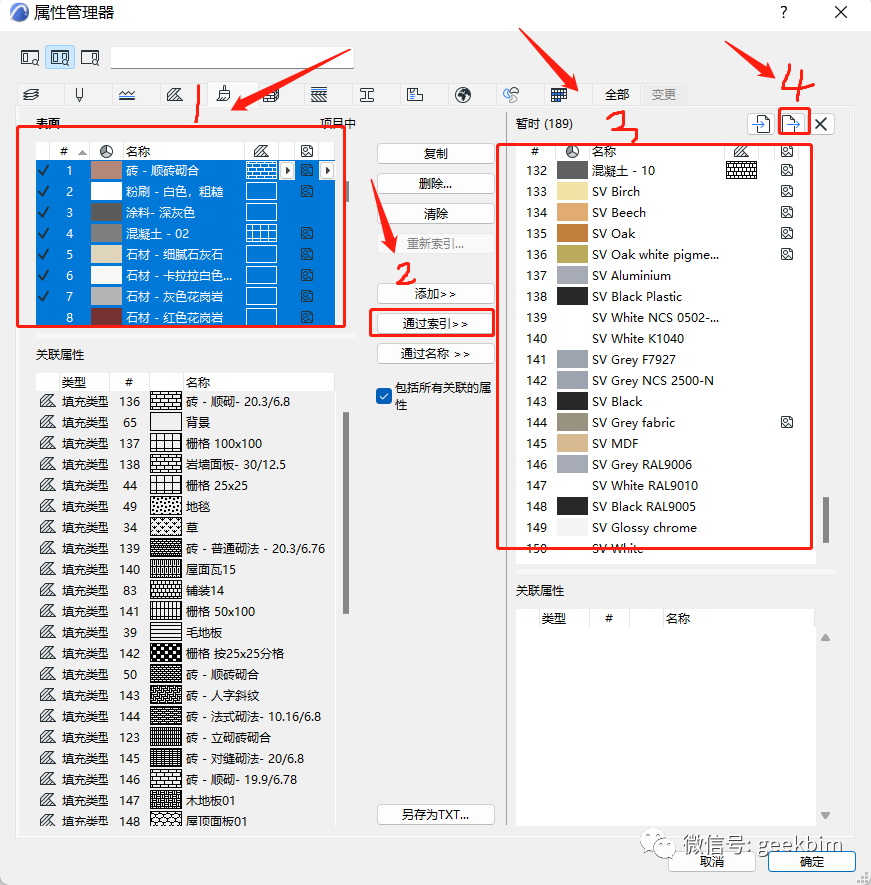This screenshot has width=871, height=885.
Task: Select the third search mode icon
Action: click(90, 58)
